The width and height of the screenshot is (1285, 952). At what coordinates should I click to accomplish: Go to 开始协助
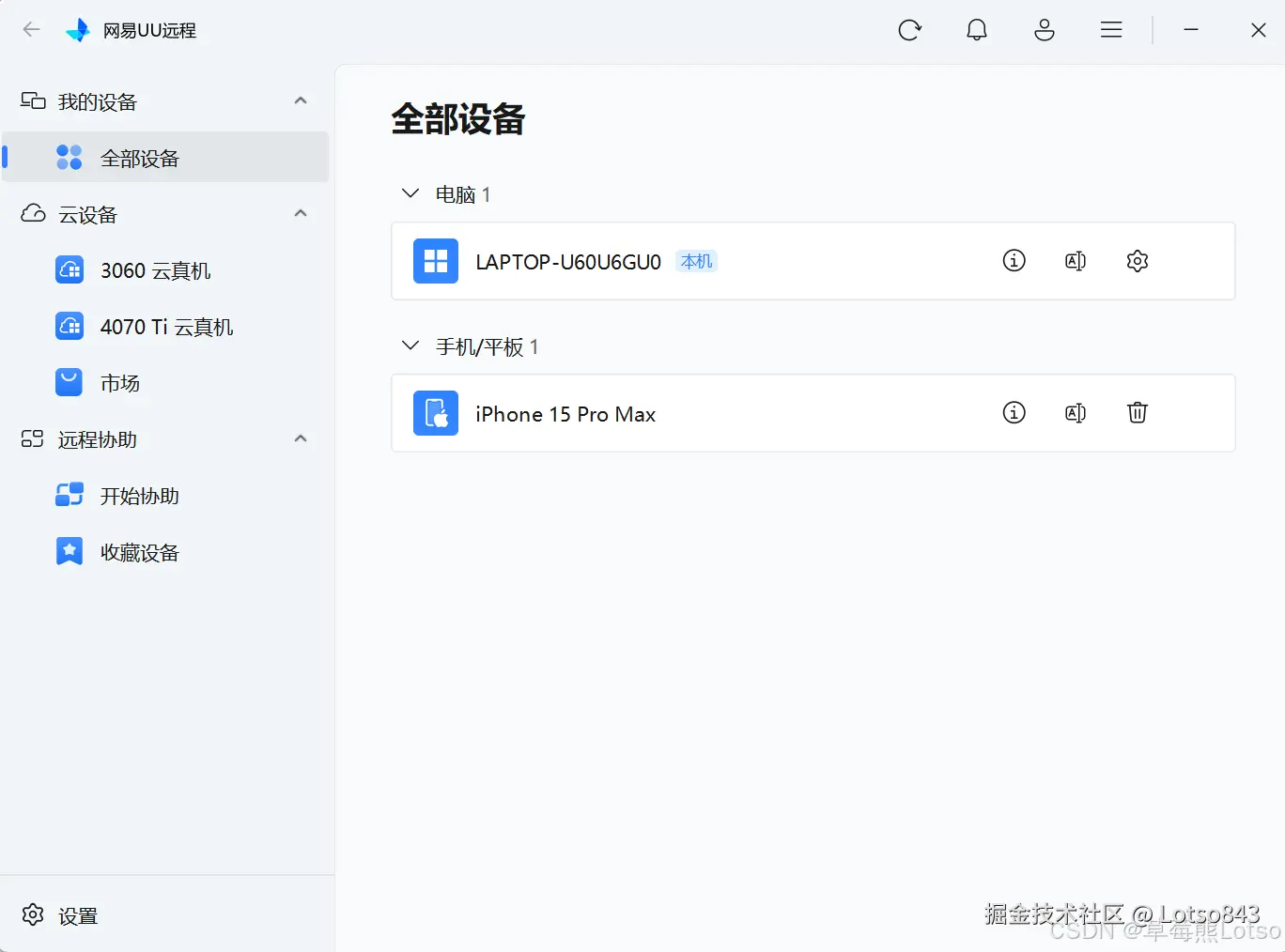pyautogui.click(x=166, y=496)
